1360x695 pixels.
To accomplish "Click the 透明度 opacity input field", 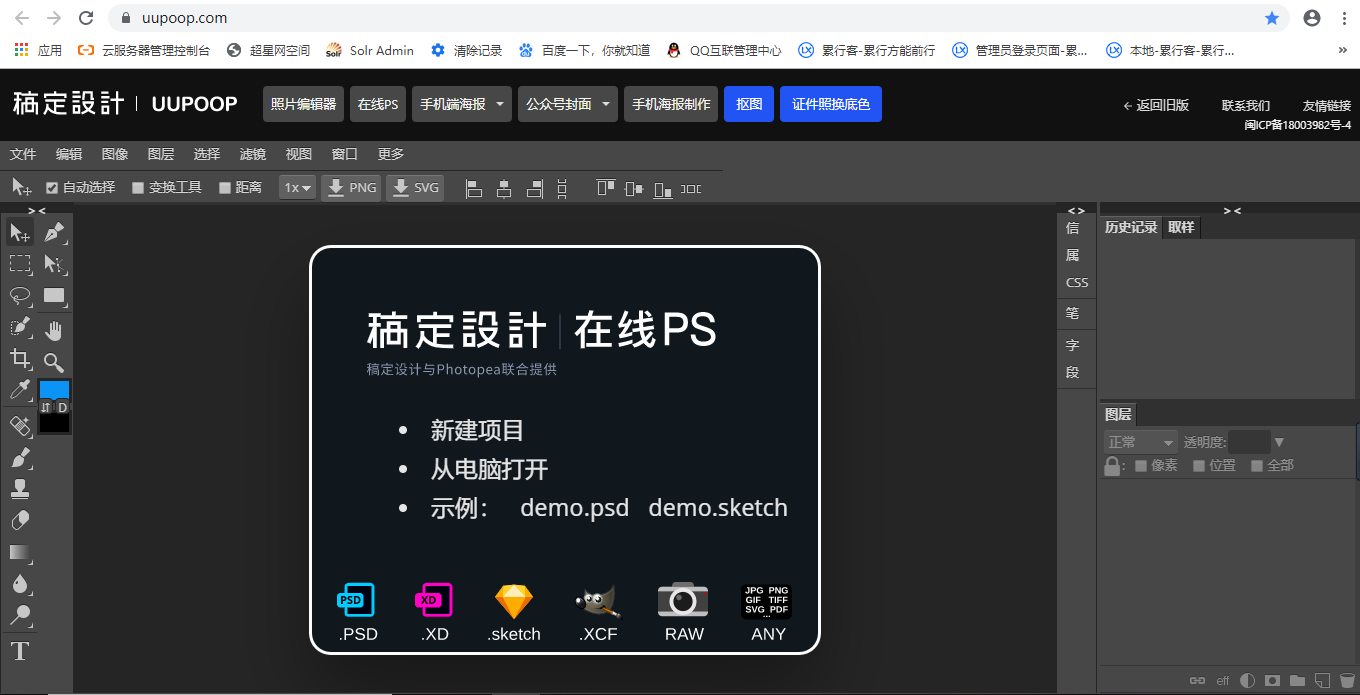I will pos(1249,442).
